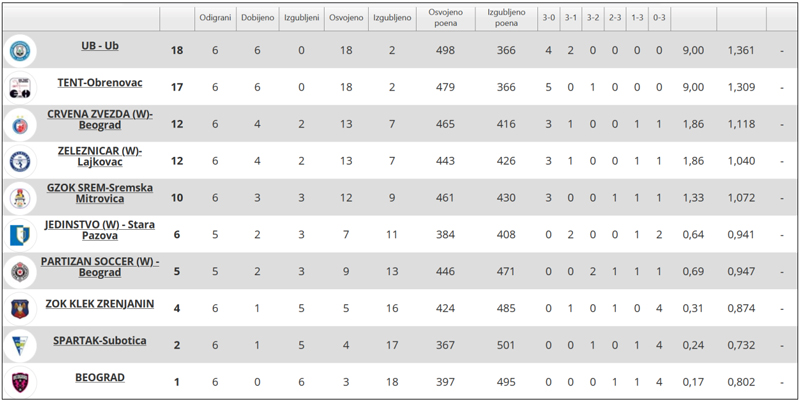Open CRVENA ZVEZDA (W)-Beograd team link
This screenshot has height=402, width=800.
(x=99, y=120)
